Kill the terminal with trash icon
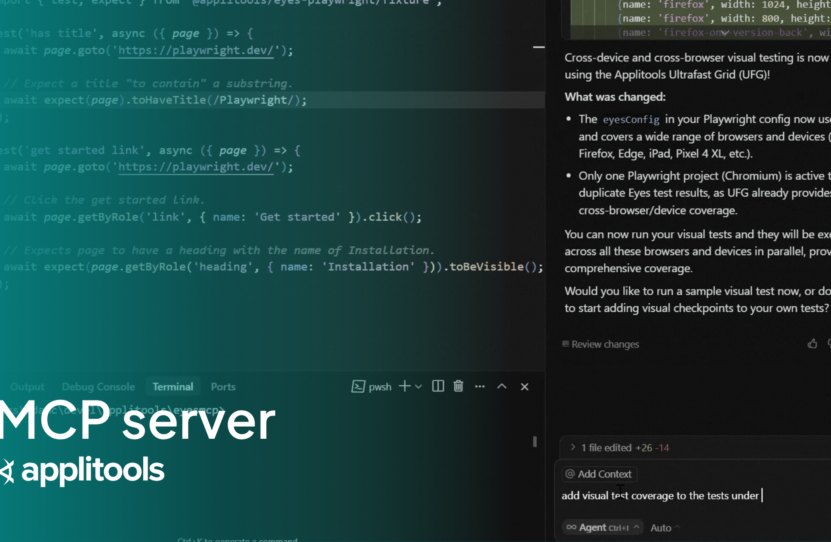Viewport: 831px width, 542px height. coord(458,386)
